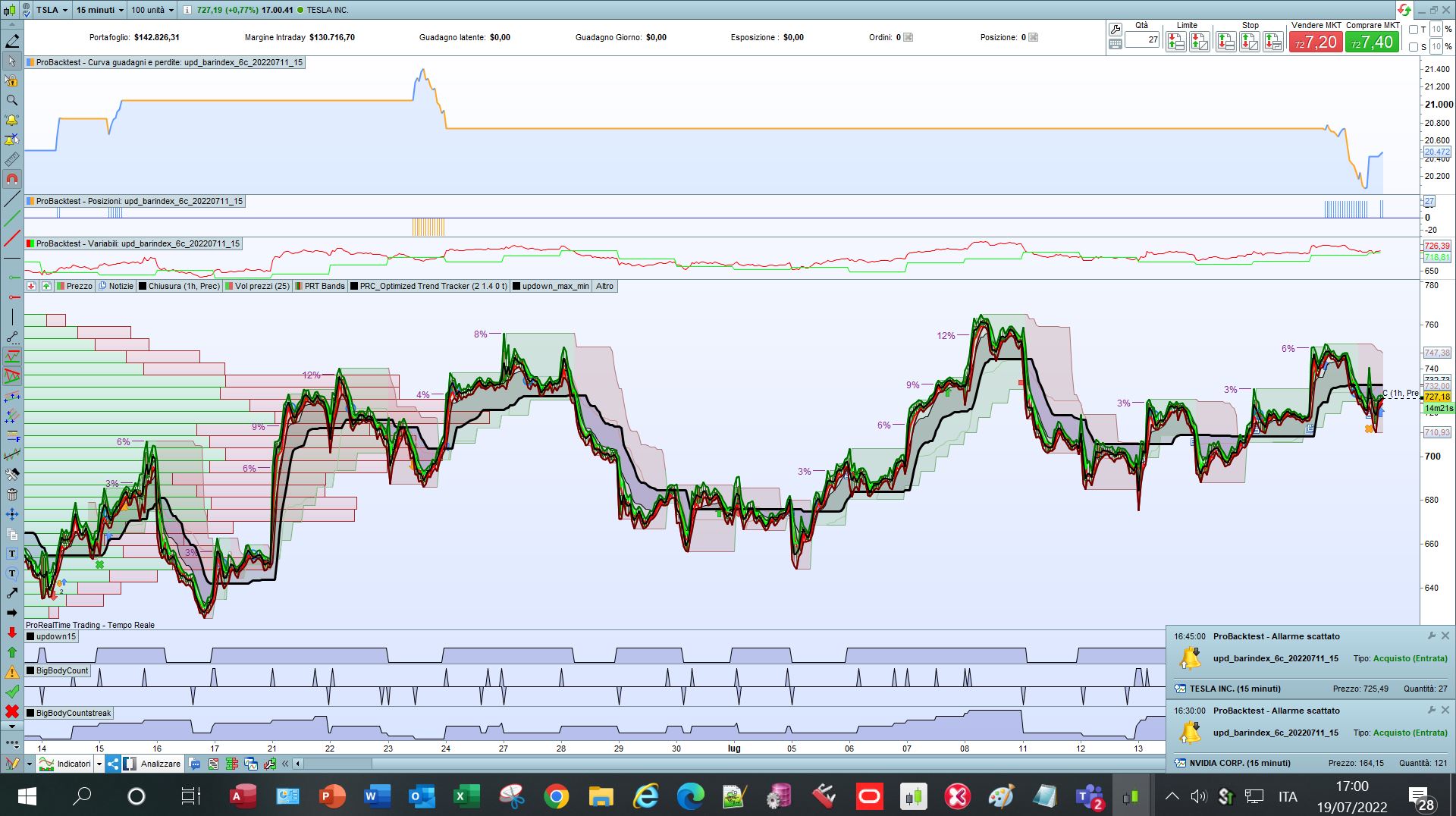Open the chat bubble icon in bottom toolbar
Image resolution: width=1456 pixels, height=816 pixels.
click(195, 764)
